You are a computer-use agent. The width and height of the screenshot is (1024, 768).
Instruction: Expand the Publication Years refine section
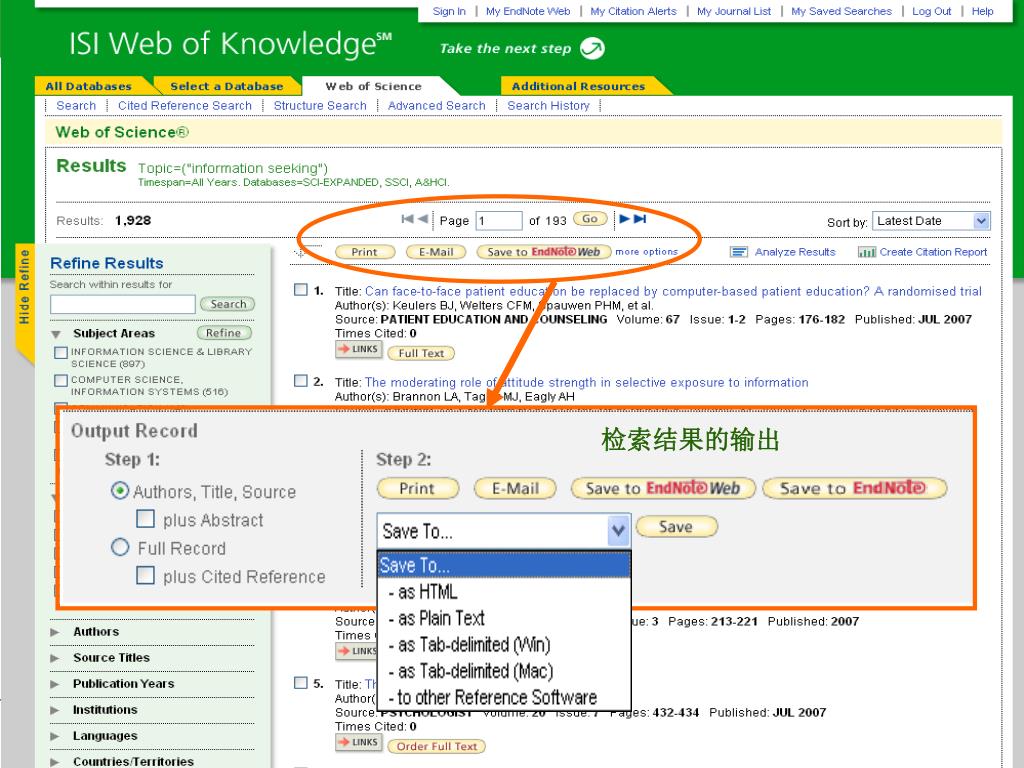(55, 684)
